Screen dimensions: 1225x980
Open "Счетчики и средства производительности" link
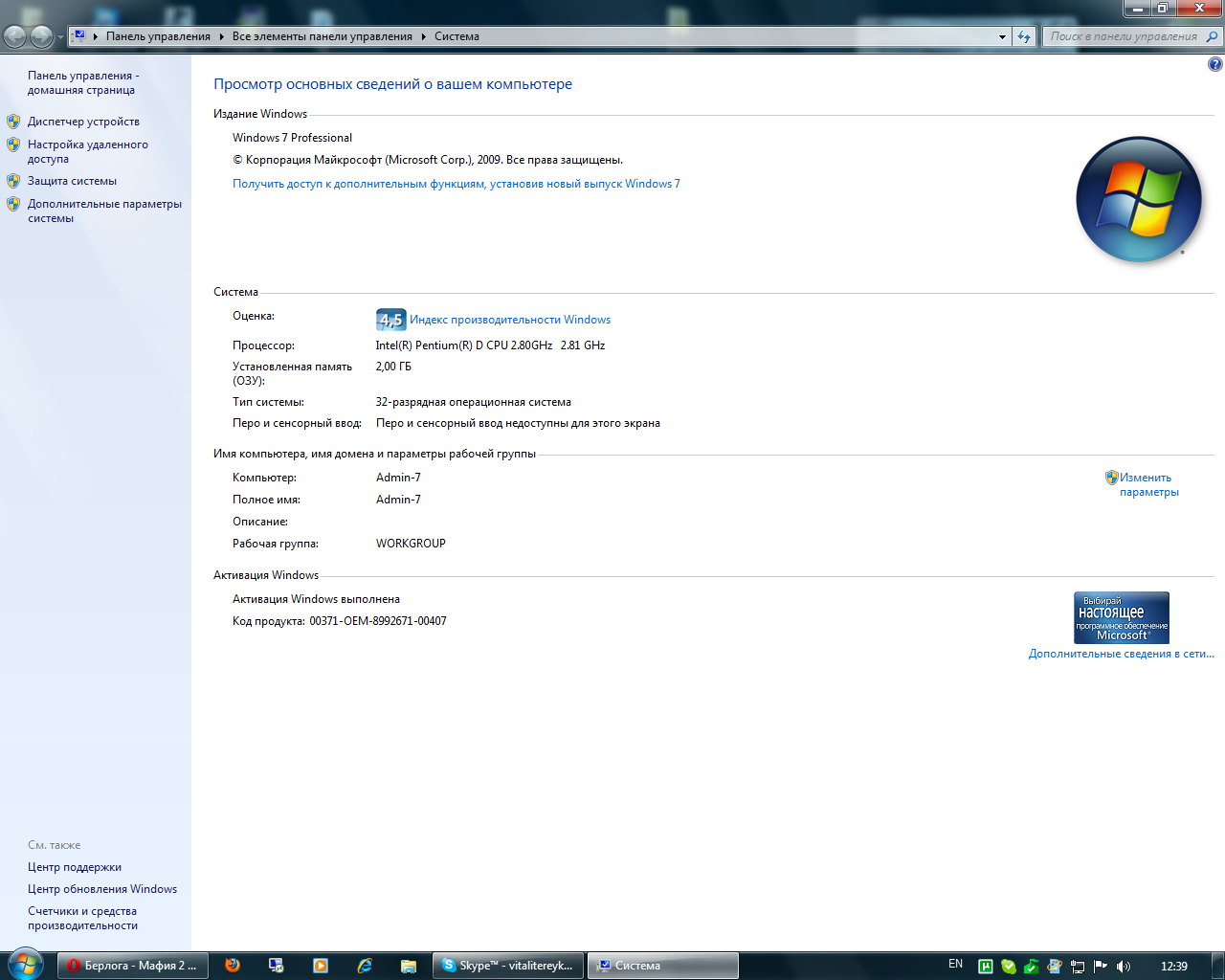pos(82,918)
